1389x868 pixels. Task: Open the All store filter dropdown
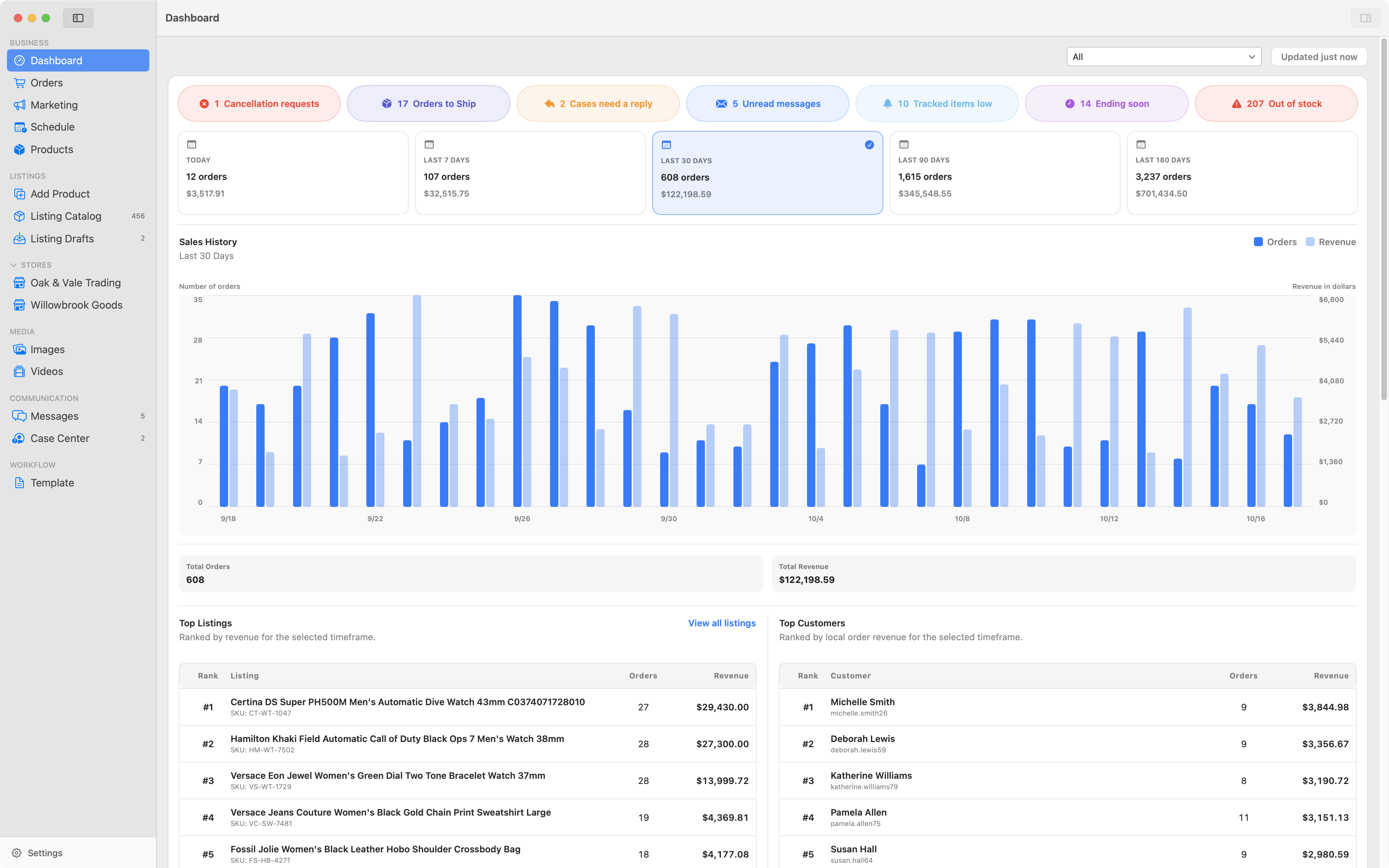pyautogui.click(x=1164, y=57)
